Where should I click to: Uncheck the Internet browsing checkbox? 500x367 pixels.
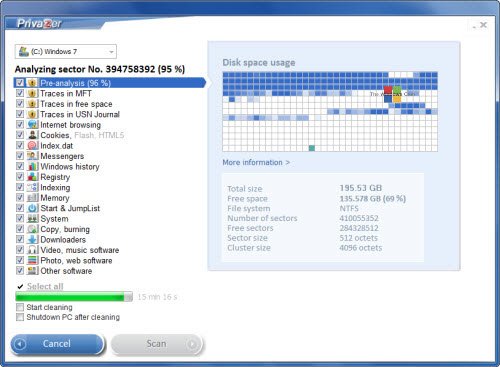pos(20,125)
